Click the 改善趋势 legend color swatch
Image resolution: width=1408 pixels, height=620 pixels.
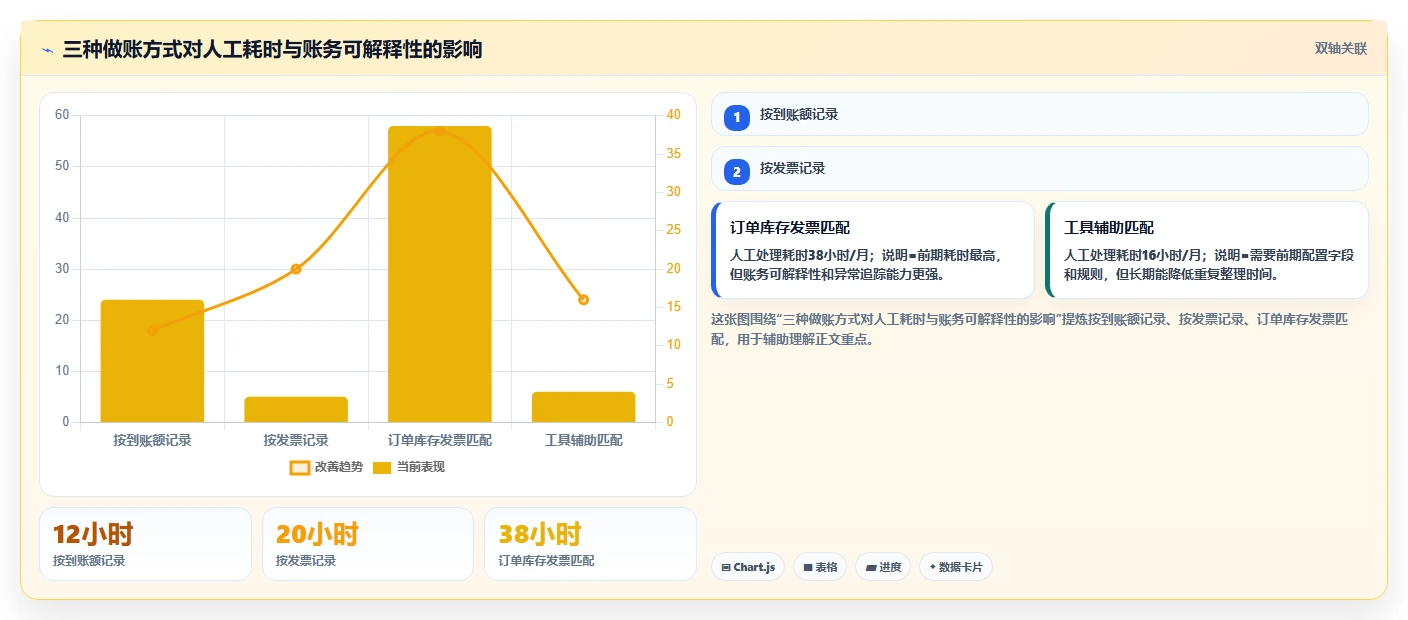pyautogui.click(x=299, y=468)
